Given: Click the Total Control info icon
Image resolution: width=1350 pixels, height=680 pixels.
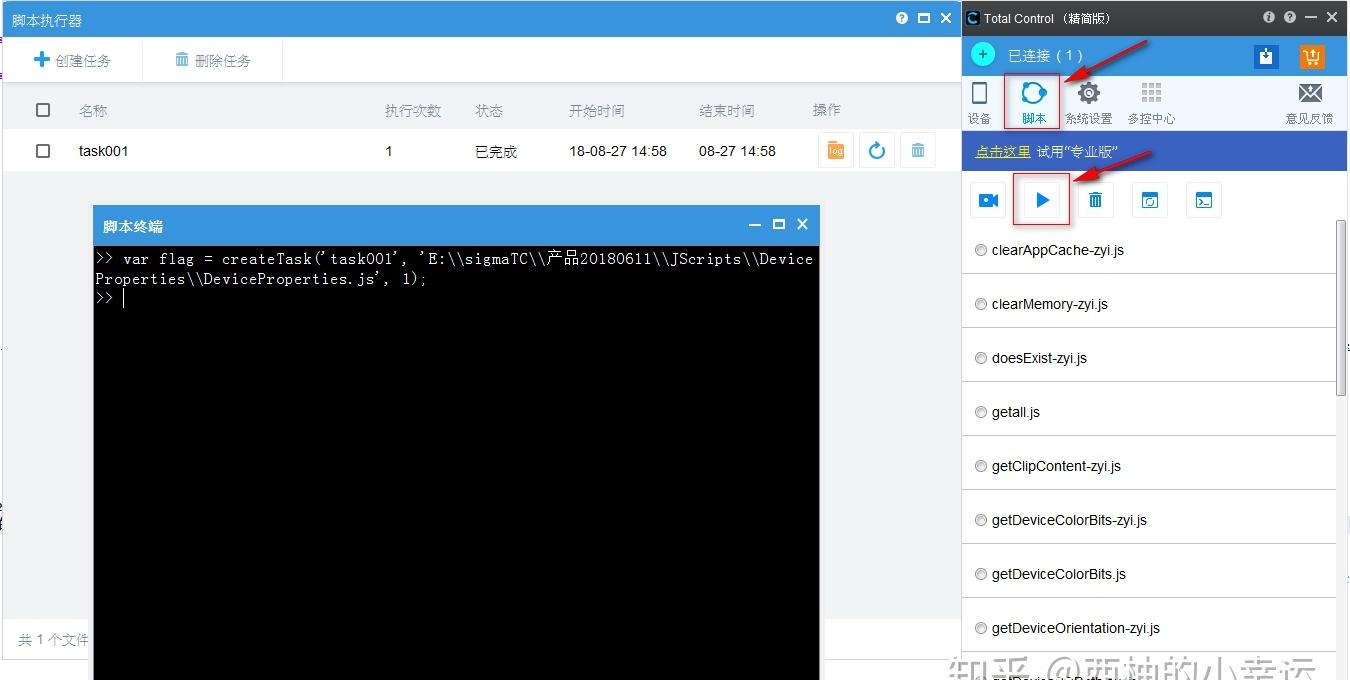Looking at the screenshot, I should (1269, 18).
